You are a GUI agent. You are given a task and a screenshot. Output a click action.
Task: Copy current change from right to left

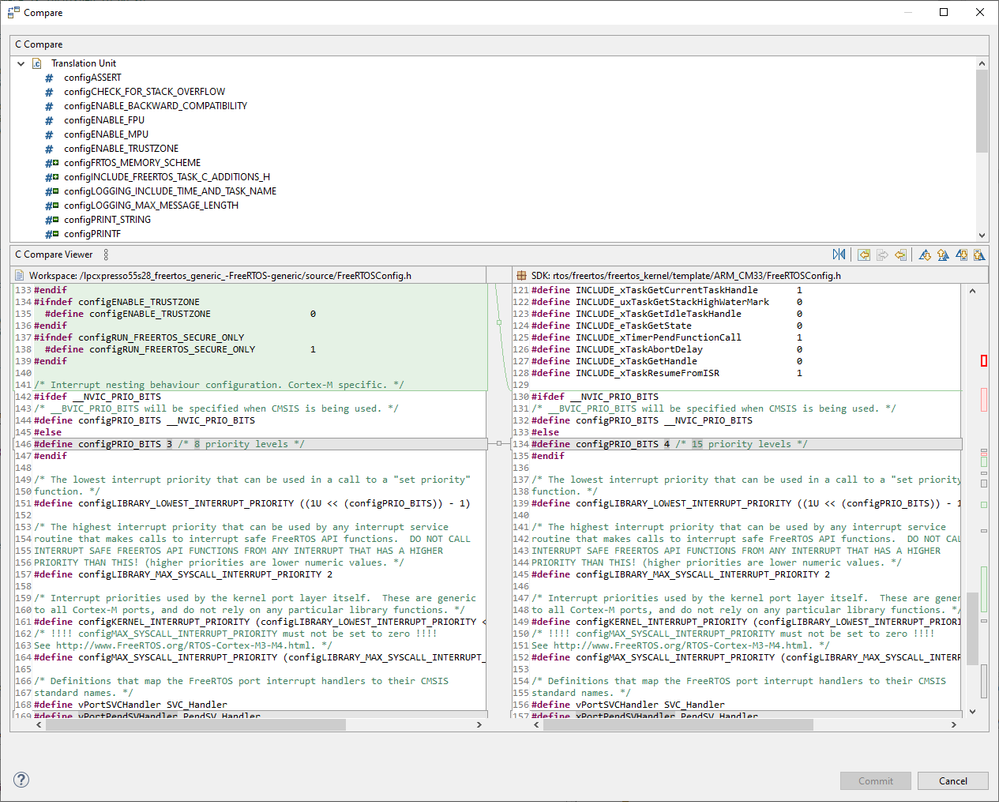pos(900,255)
